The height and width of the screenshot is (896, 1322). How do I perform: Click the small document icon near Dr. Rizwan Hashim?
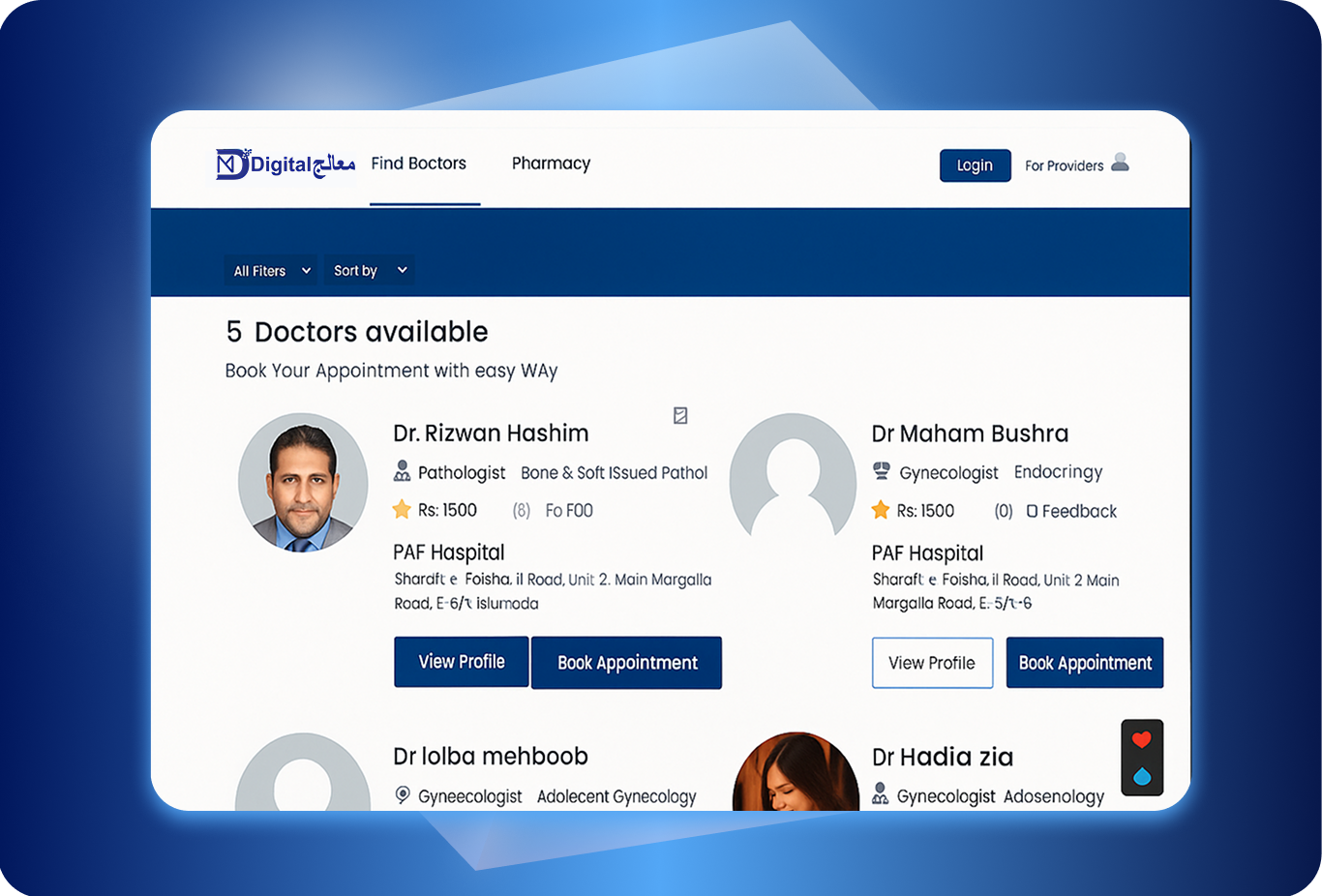tap(680, 415)
